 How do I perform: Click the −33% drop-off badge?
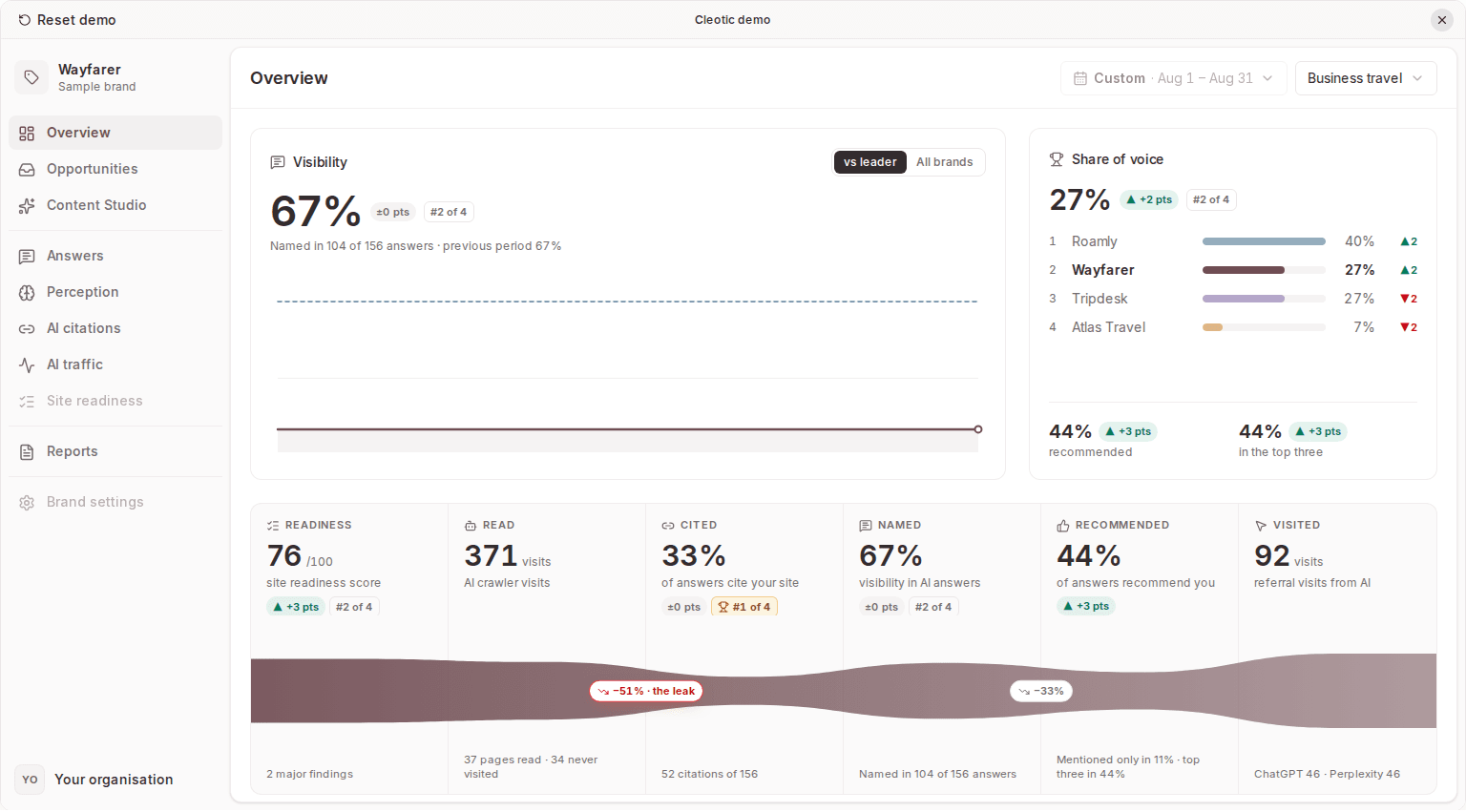coord(1041,691)
